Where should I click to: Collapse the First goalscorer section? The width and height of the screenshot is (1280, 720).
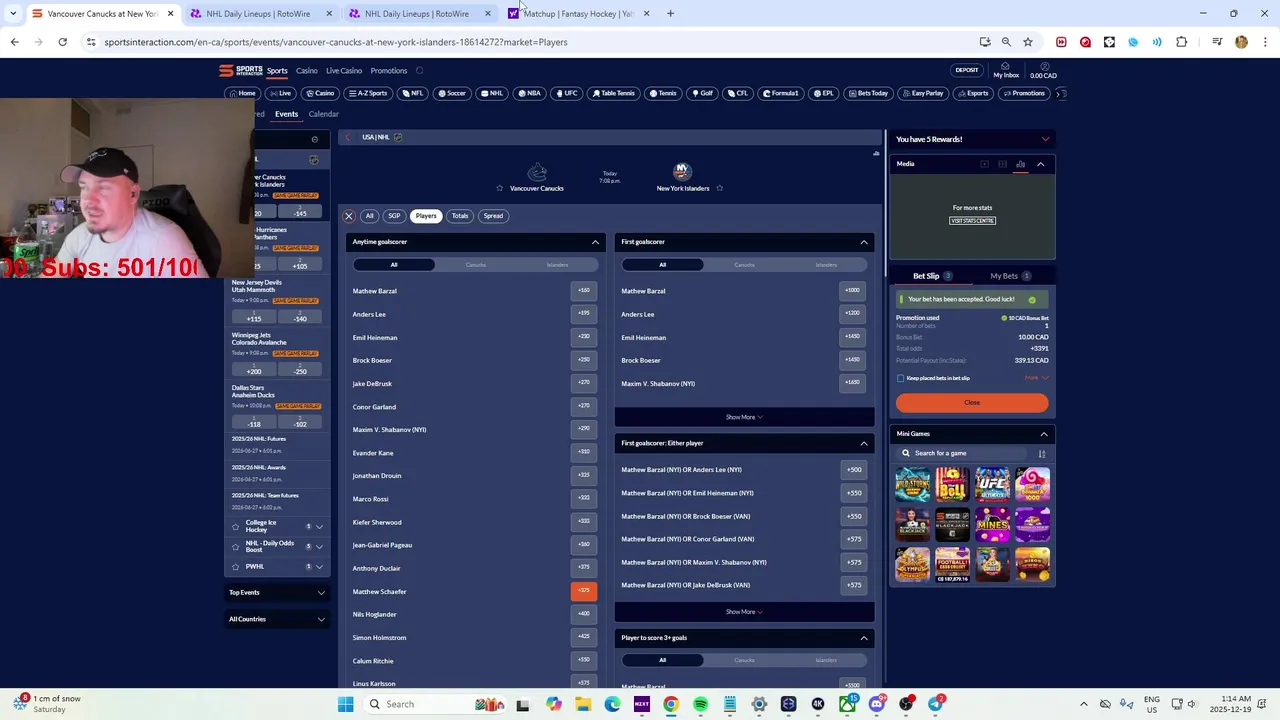(x=864, y=242)
